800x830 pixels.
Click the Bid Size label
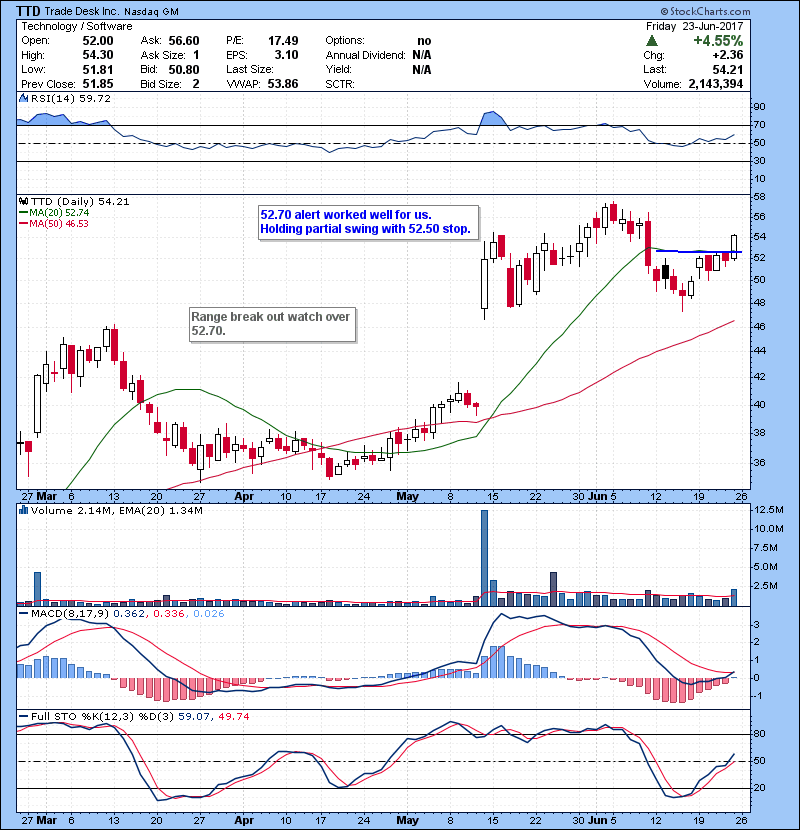[161, 84]
